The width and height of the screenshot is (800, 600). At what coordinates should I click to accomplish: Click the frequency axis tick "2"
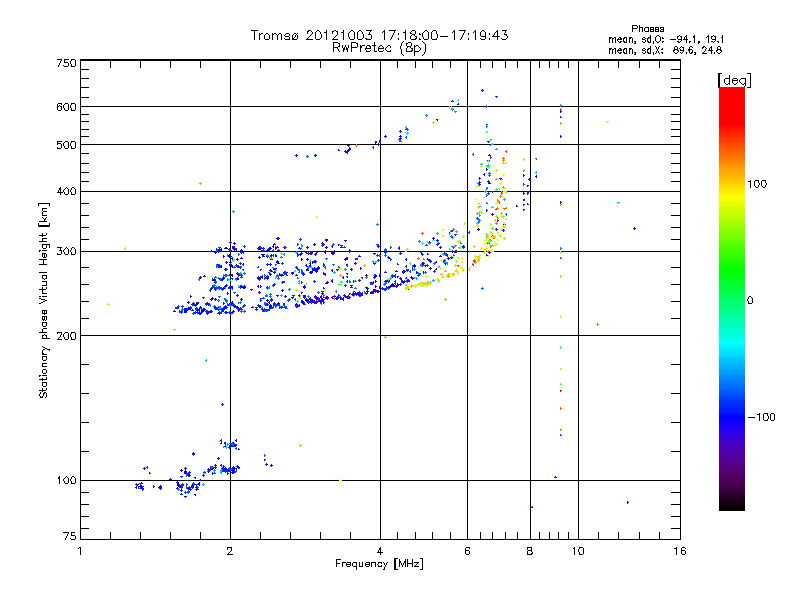tap(230, 551)
